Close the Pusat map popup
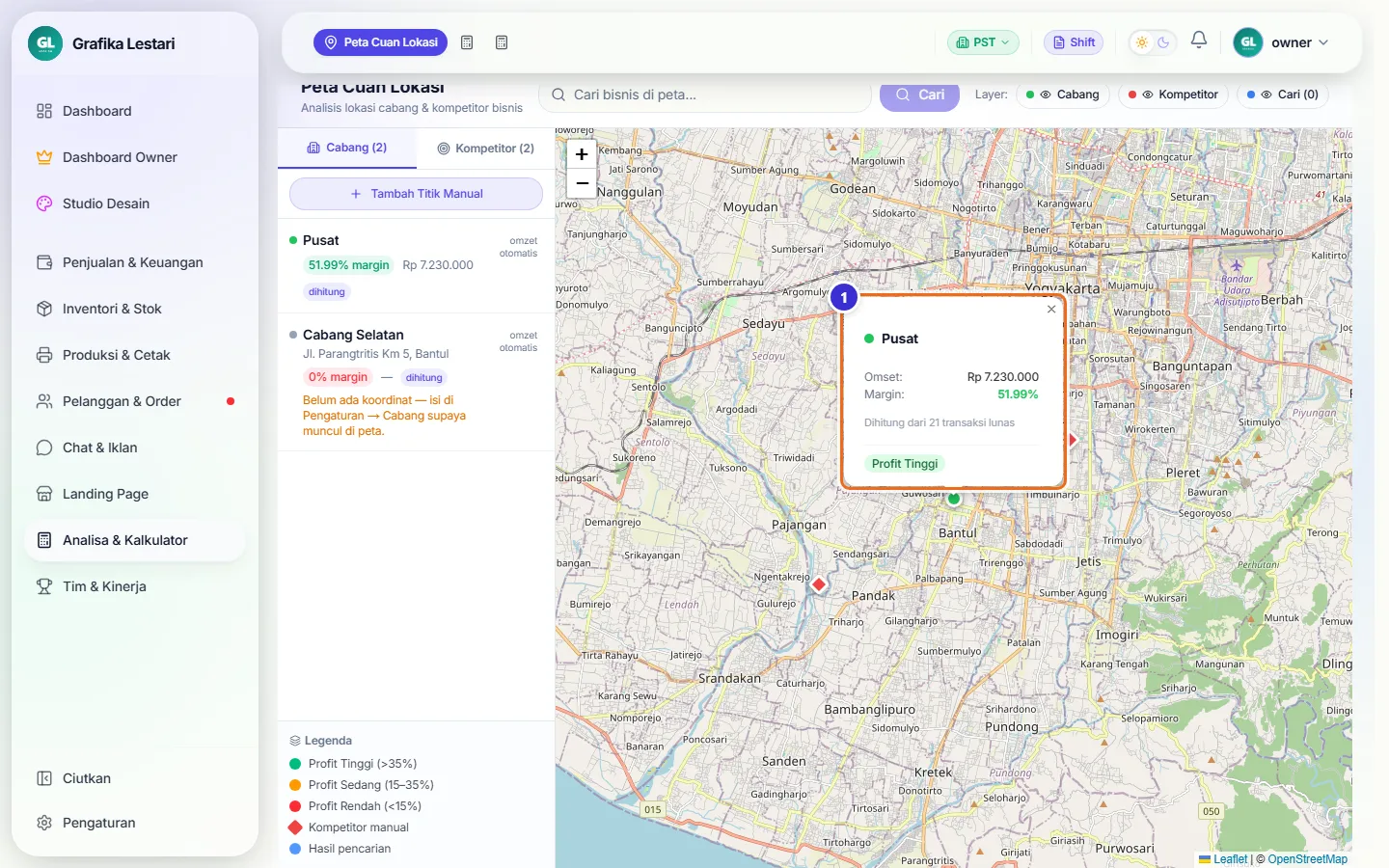Image resolution: width=1389 pixels, height=868 pixels. (x=1051, y=310)
